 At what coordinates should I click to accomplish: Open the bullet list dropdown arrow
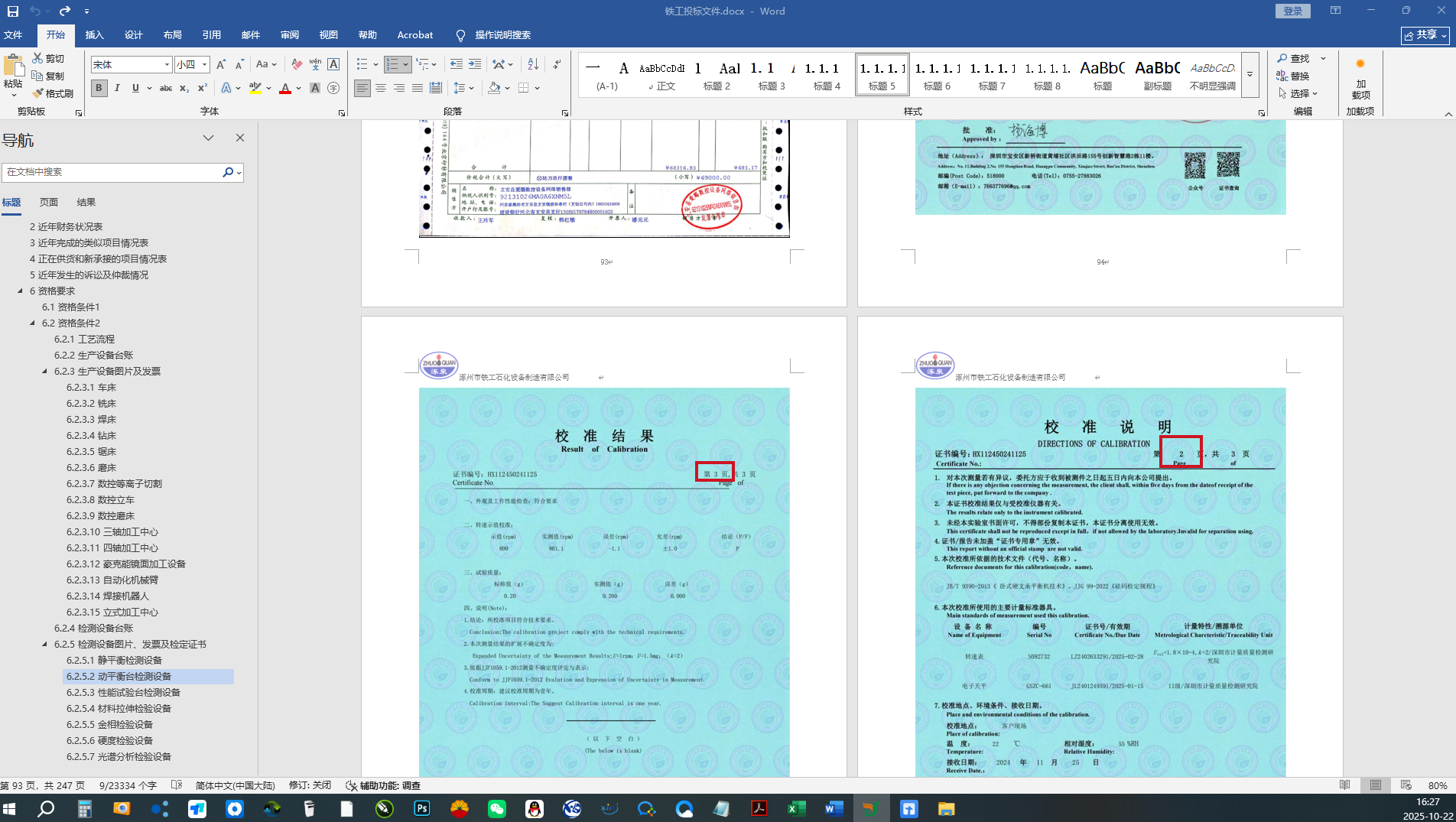coord(375,64)
